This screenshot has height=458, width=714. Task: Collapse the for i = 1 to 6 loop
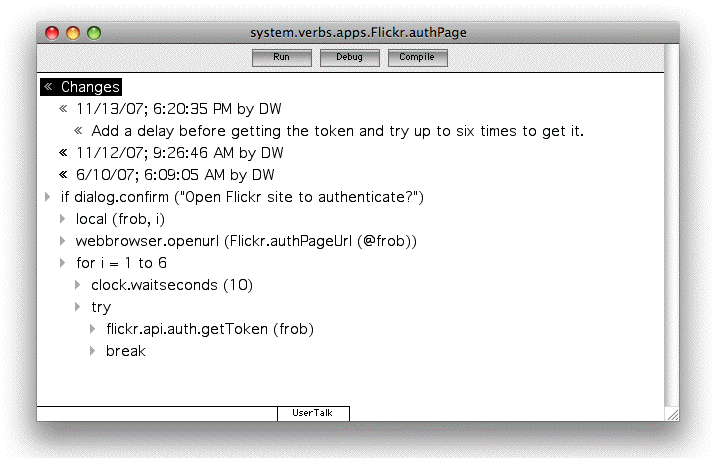63,263
